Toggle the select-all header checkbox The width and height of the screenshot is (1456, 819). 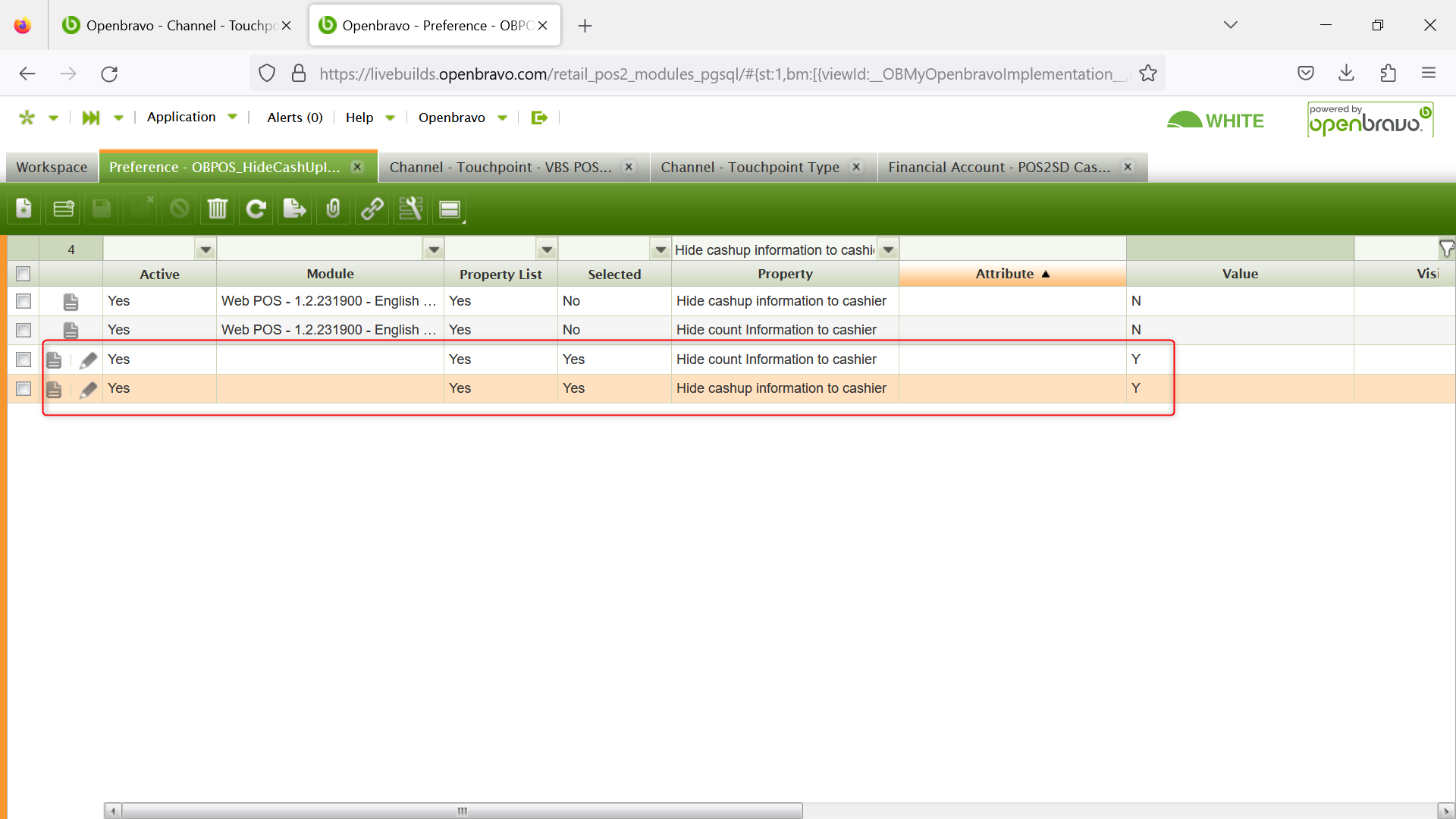click(x=24, y=274)
